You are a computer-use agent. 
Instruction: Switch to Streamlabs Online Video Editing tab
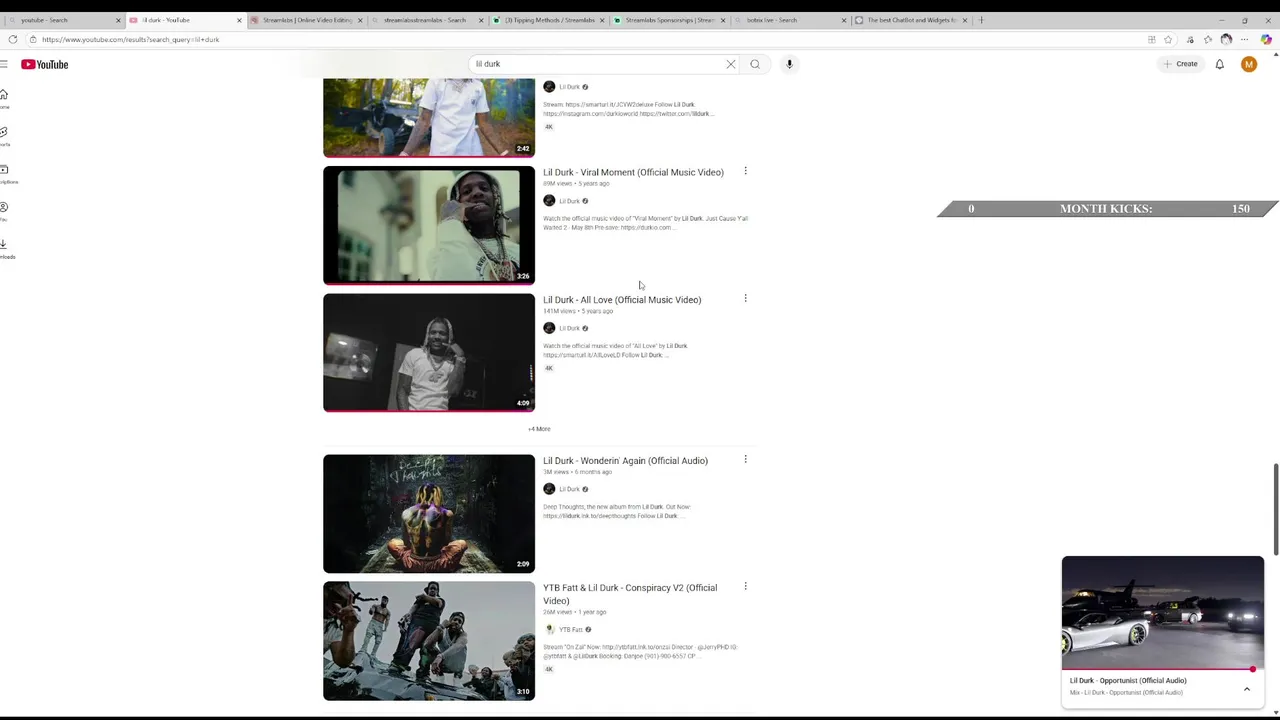click(x=305, y=20)
